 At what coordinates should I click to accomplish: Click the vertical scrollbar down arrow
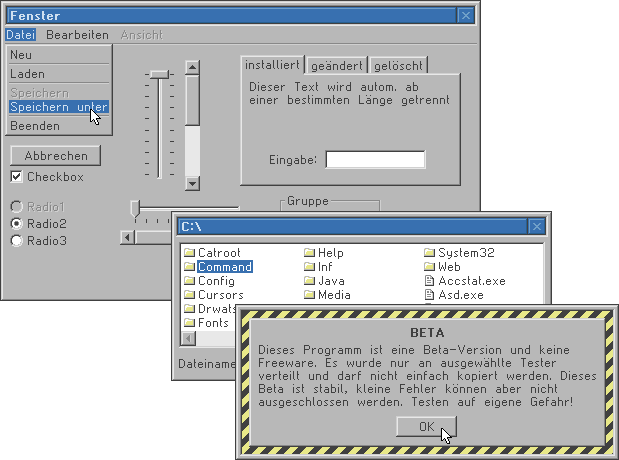(x=193, y=184)
